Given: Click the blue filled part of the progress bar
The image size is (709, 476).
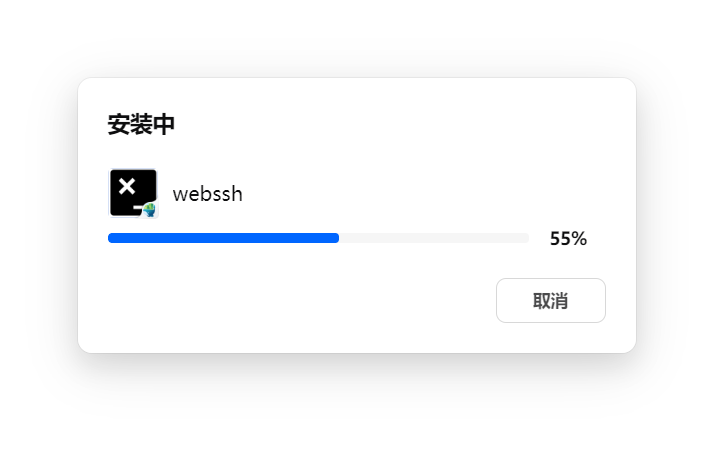Looking at the screenshot, I should (x=223, y=238).
